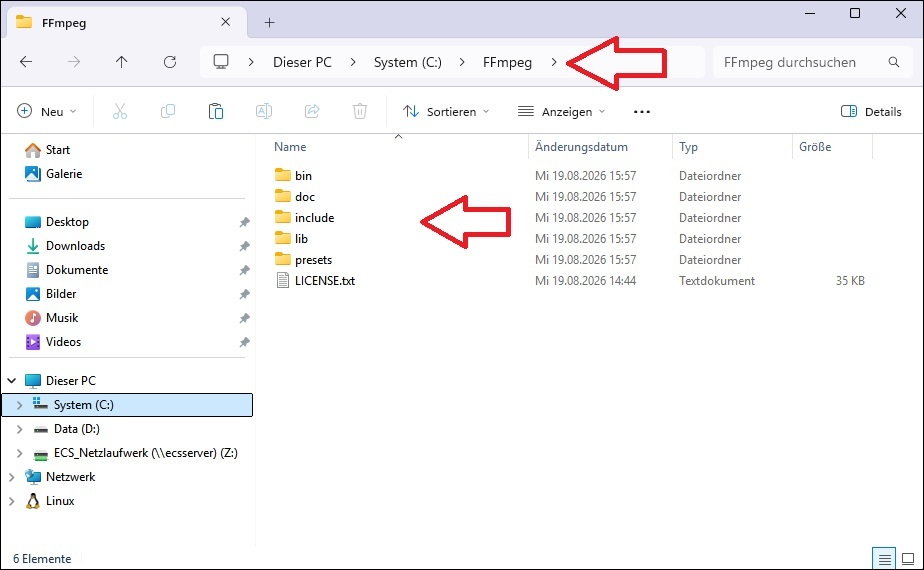Viewport: 924px width, 570px height.
Task: Expand System (C:) tree node
Action: [x=19, y=405]
